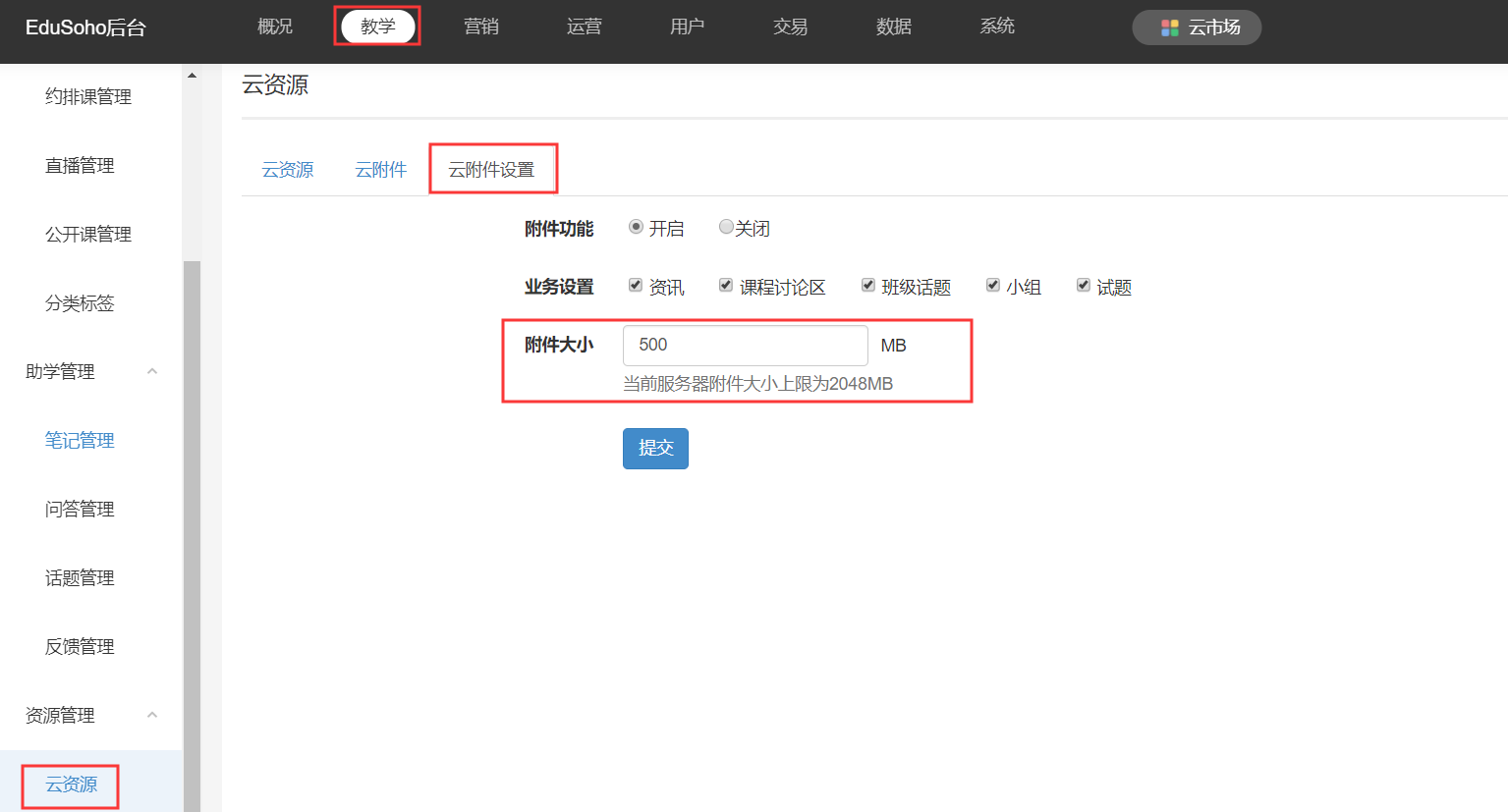Click the 提交 button

(655, 449)
